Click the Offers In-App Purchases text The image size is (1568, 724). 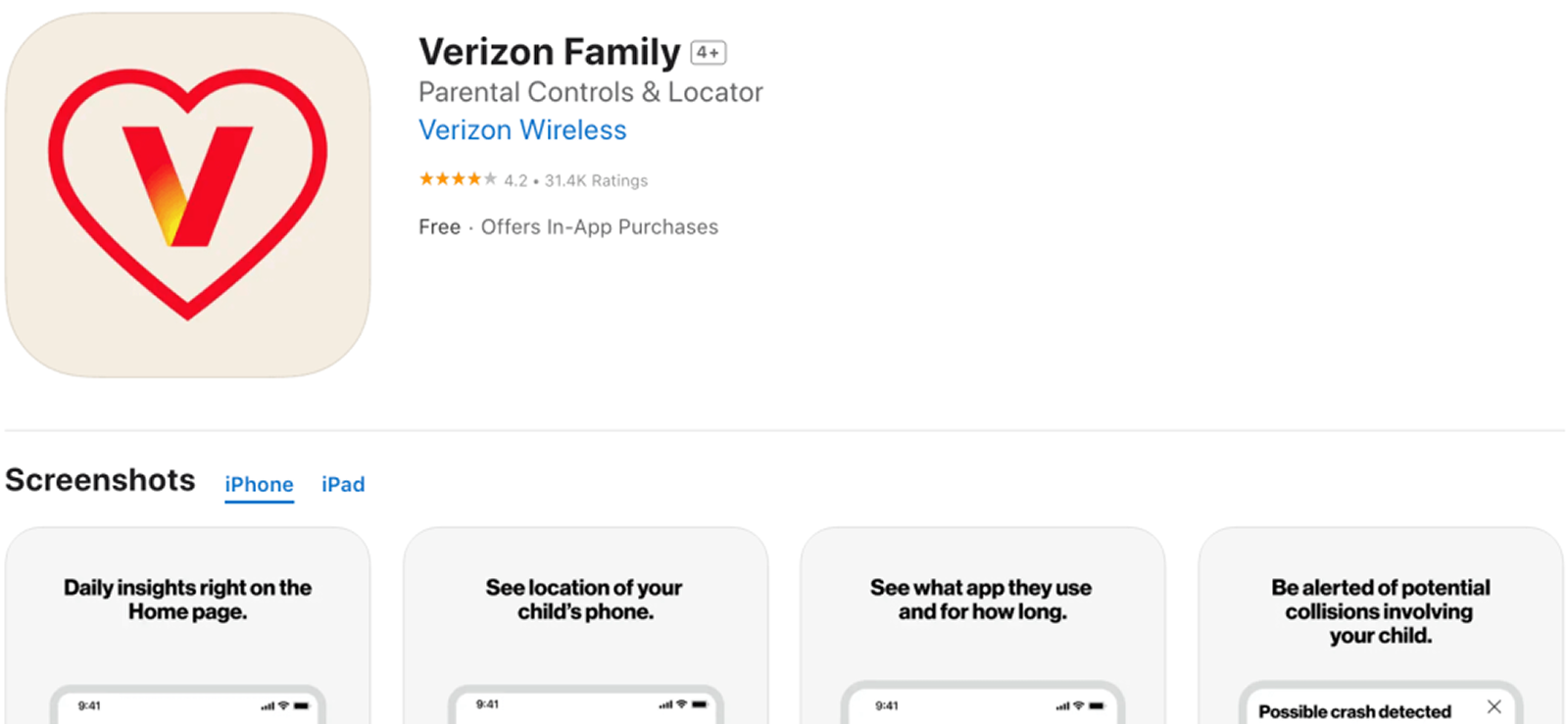tap(599, 227)
